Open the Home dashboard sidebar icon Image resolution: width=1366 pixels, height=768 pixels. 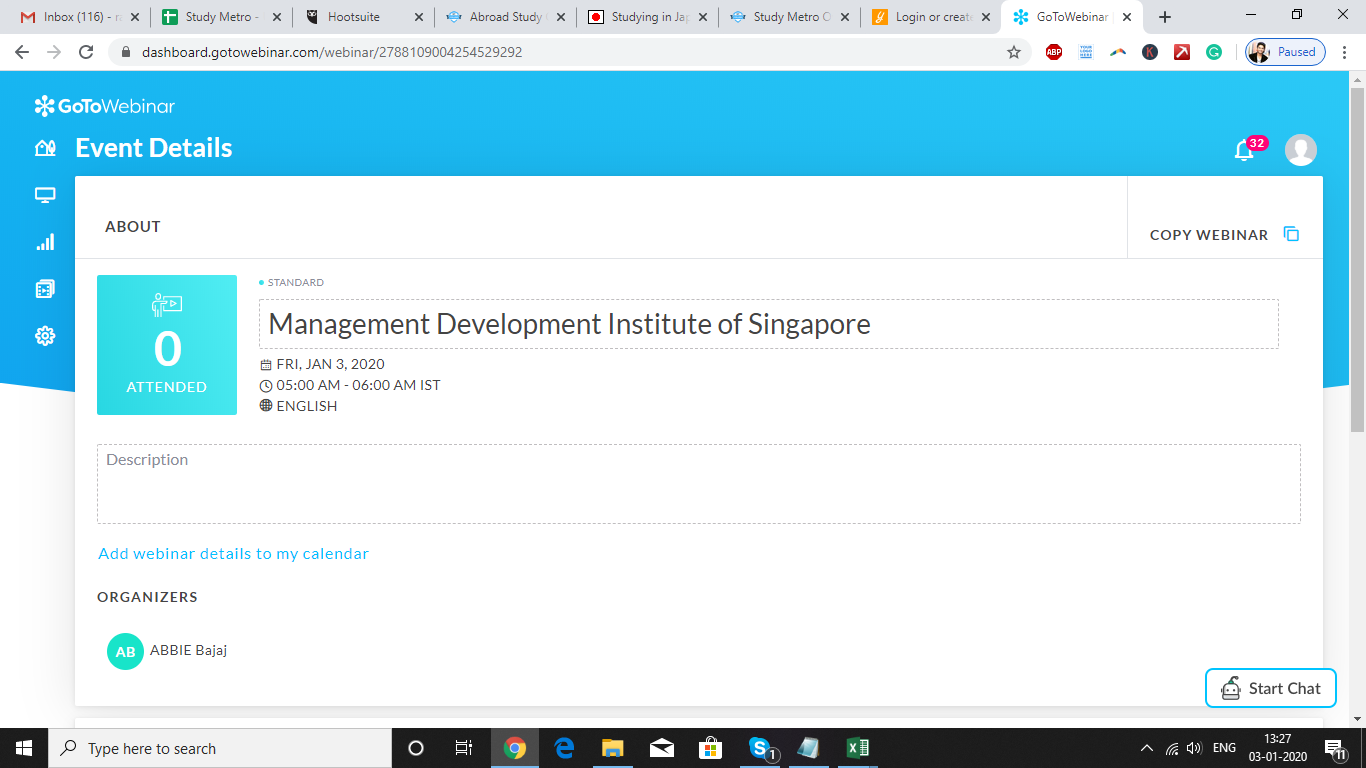pyautogui.click(x=45, y=148)
